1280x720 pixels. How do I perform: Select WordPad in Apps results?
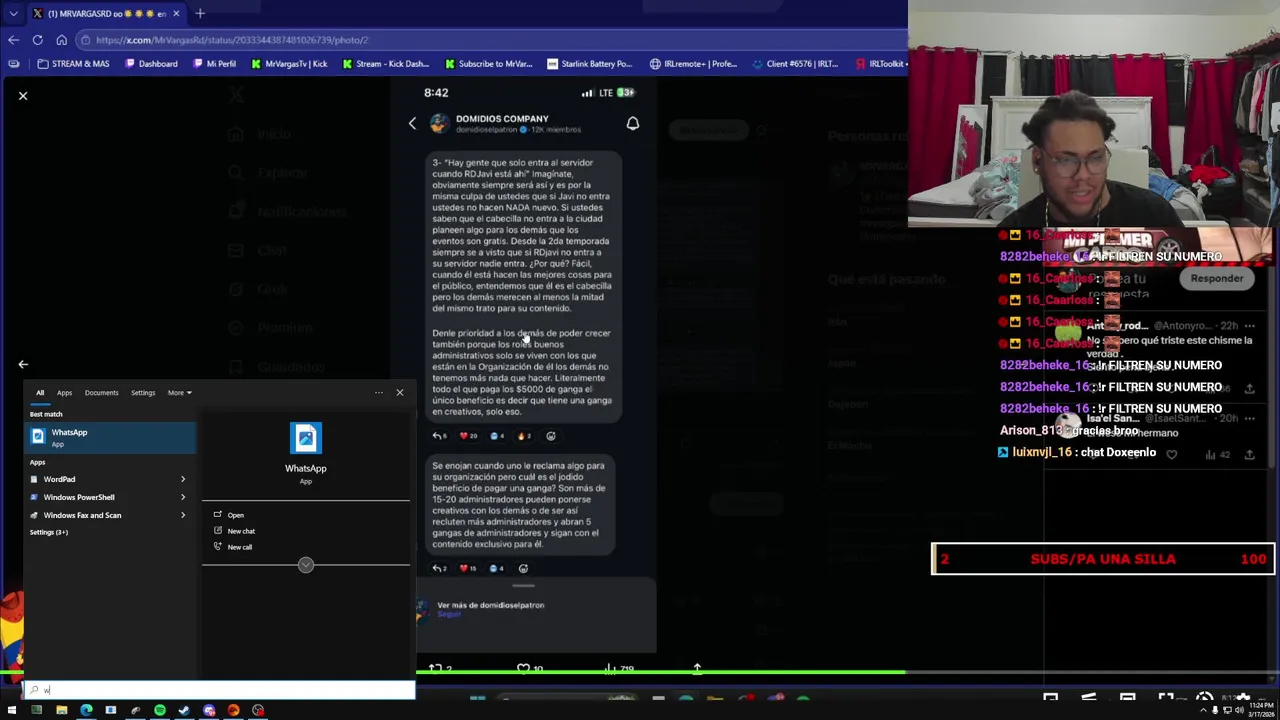(x=100, y=479)
